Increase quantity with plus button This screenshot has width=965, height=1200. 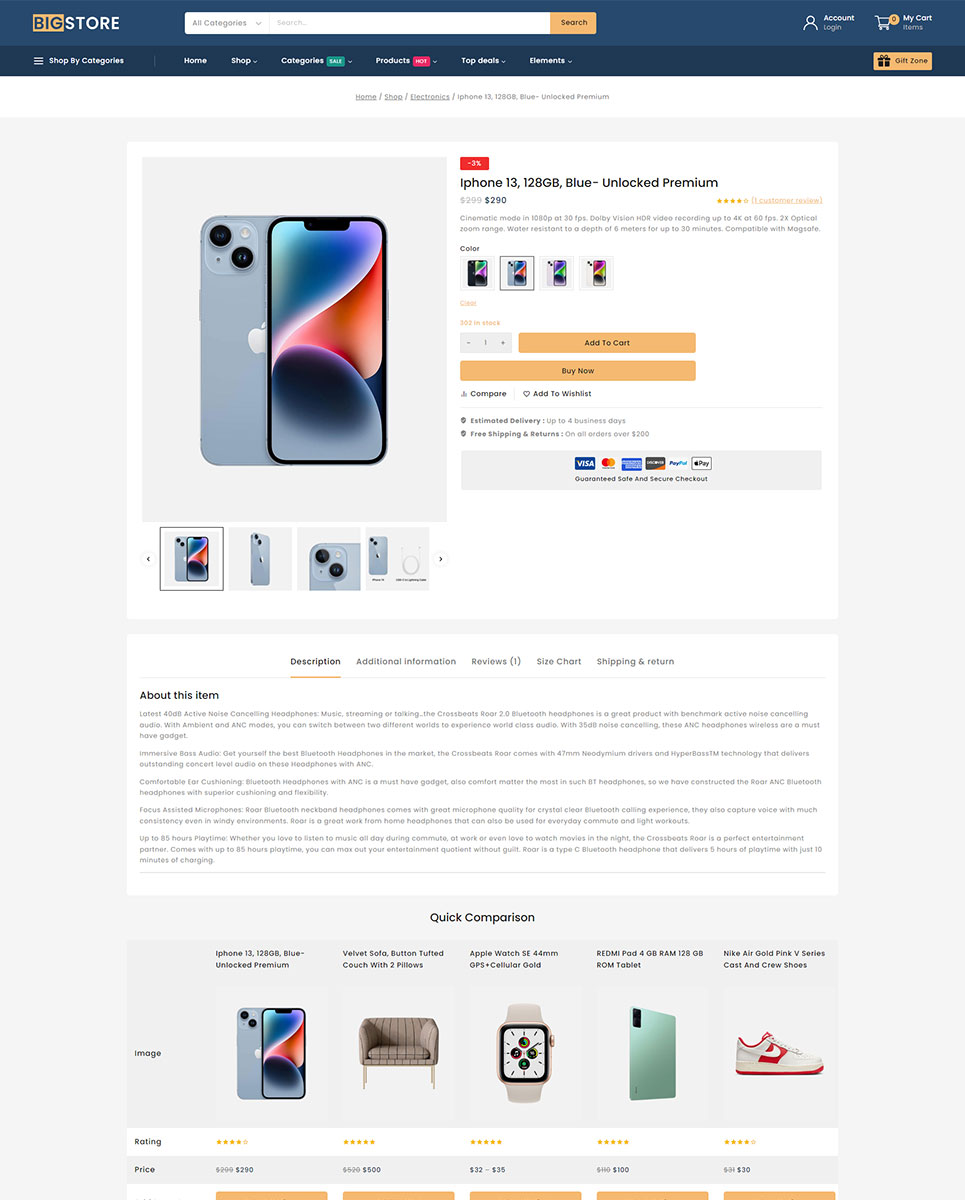502,343
